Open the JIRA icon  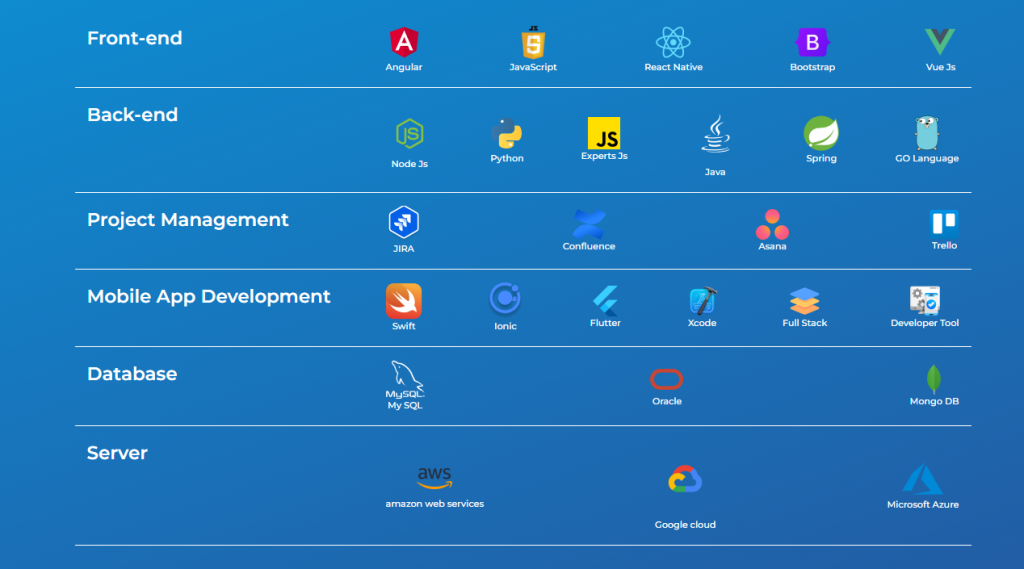pos(404,222)
